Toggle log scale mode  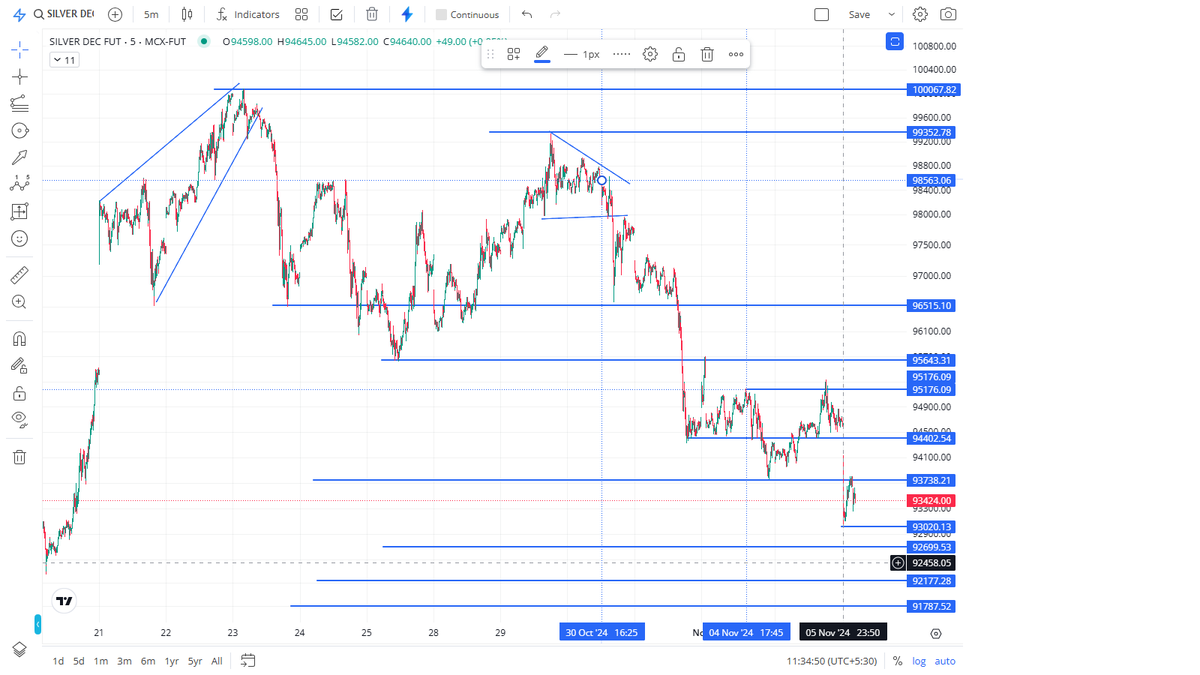pyautogui.click(x=919, y=661)
